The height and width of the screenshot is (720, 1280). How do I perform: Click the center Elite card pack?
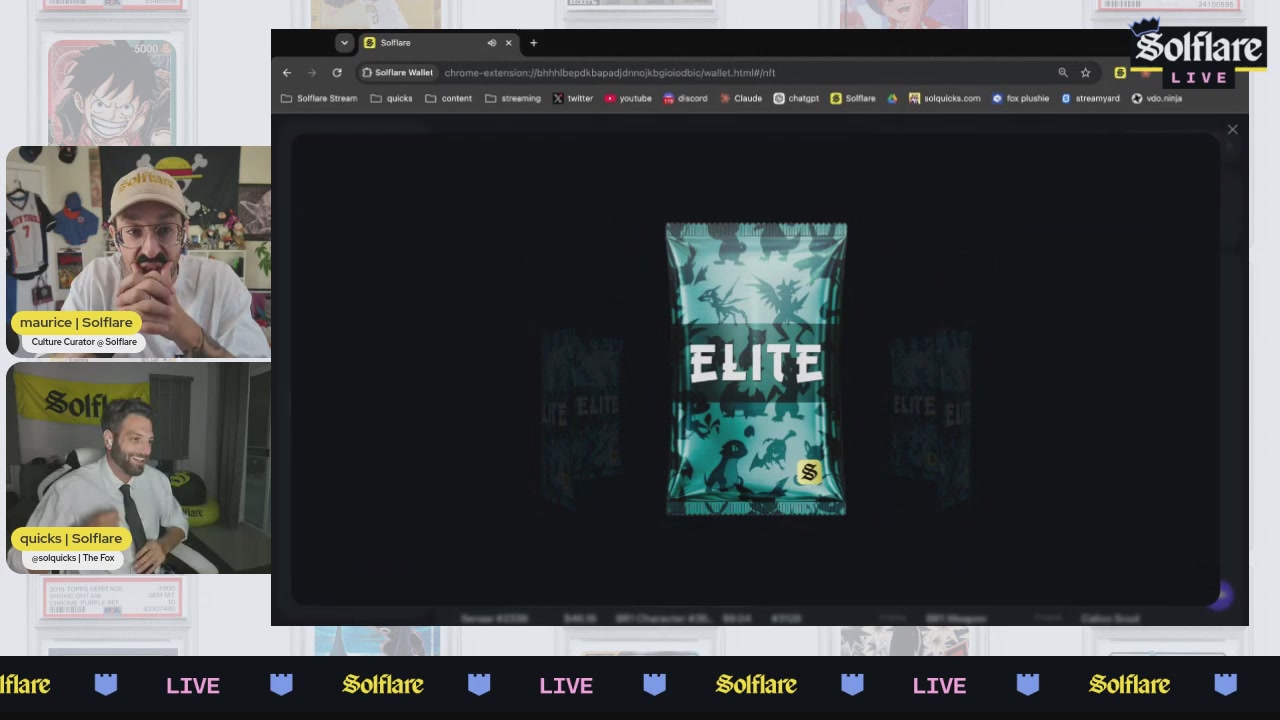pos(756,369)
